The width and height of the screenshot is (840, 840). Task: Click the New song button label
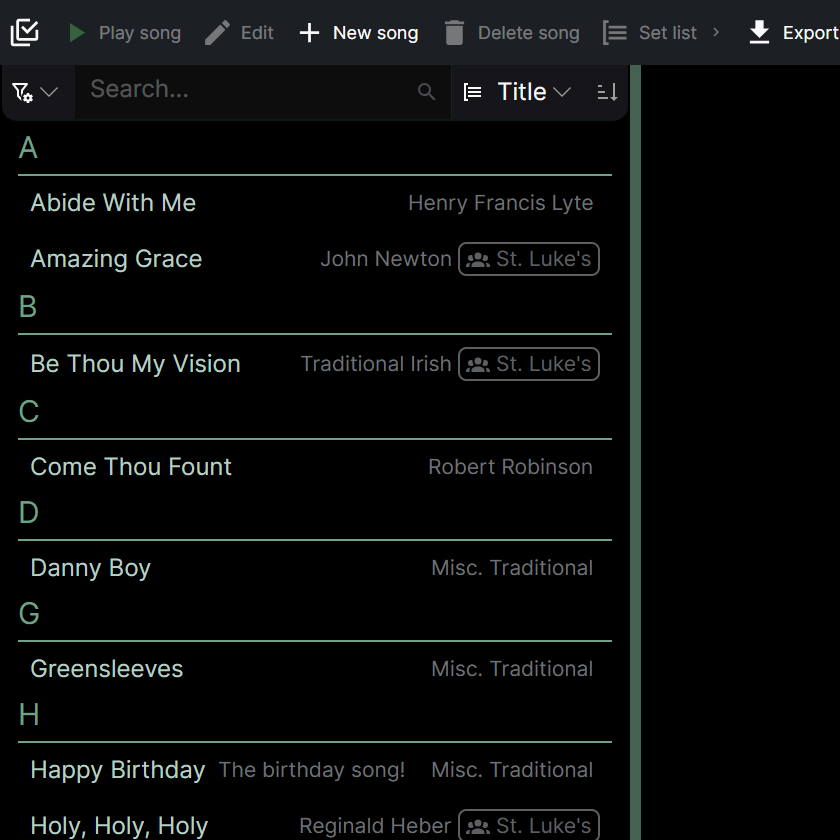[376, 33]
